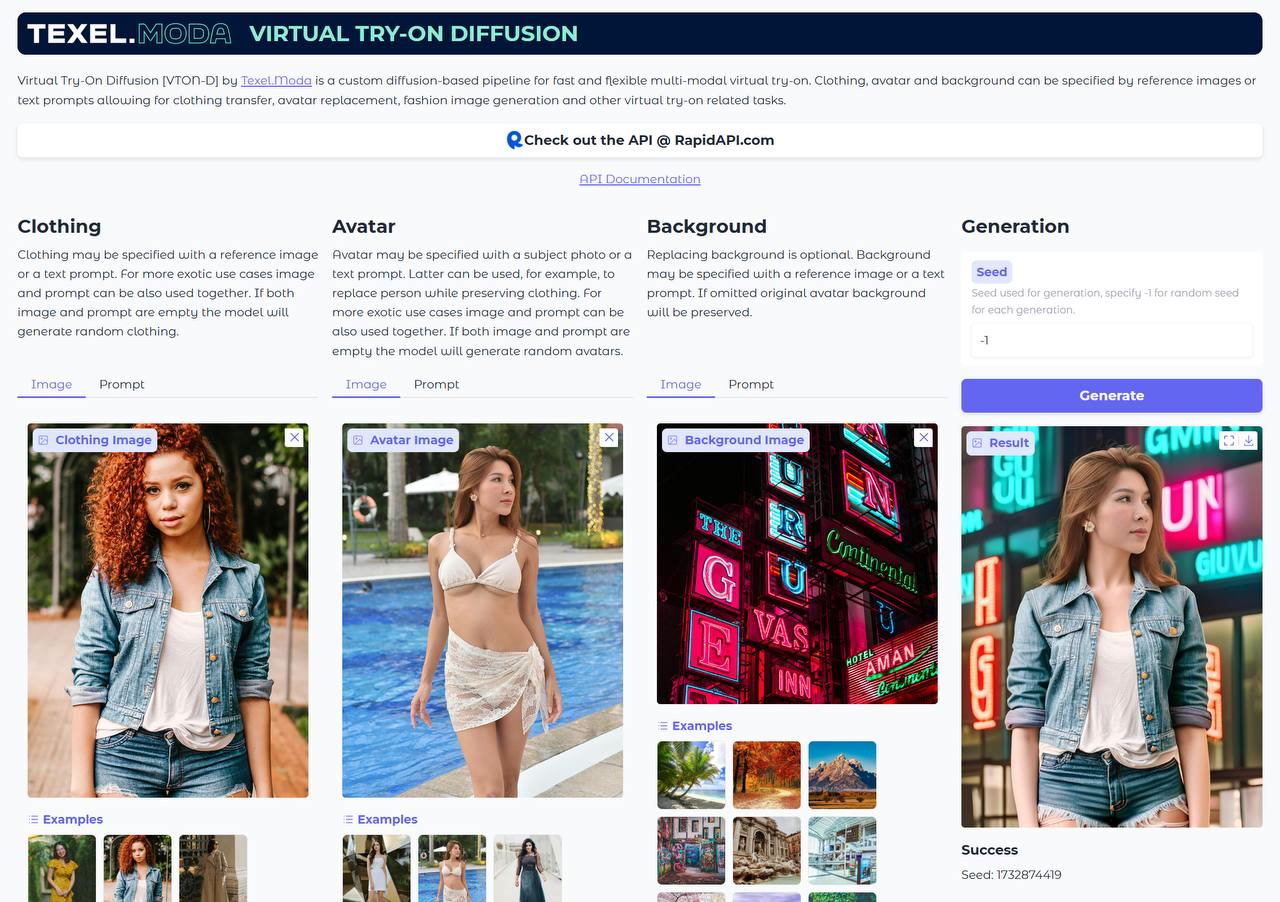This screenshot has width=1280, height=902.
Task: Open Result image in fullscreen
Action: click(1229, 441)
